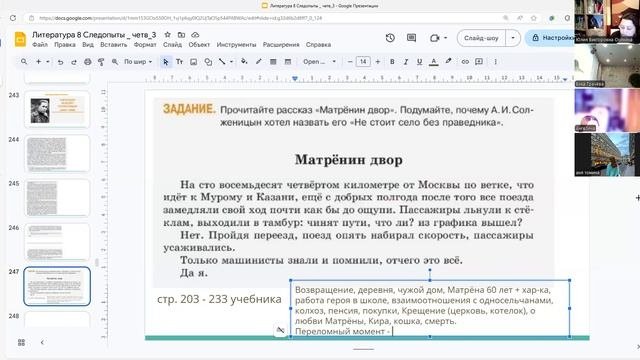Open the Справка menu

(x=318, y=44)
